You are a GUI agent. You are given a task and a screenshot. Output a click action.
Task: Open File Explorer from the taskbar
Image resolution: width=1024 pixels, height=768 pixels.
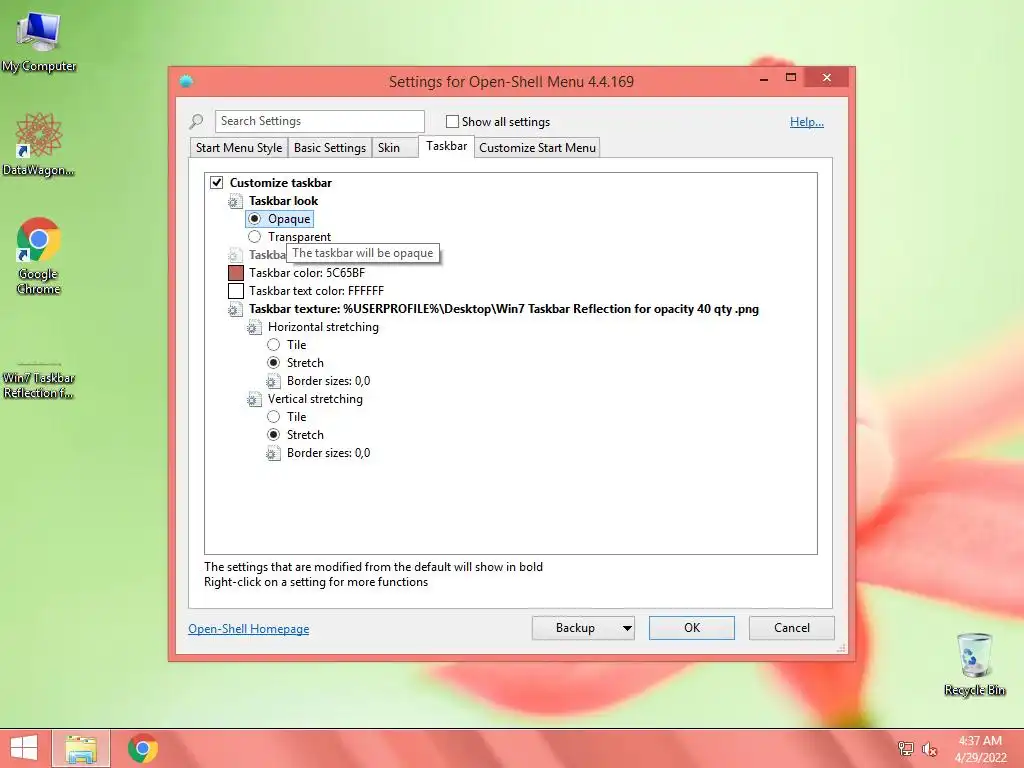(x=81, y=749)
